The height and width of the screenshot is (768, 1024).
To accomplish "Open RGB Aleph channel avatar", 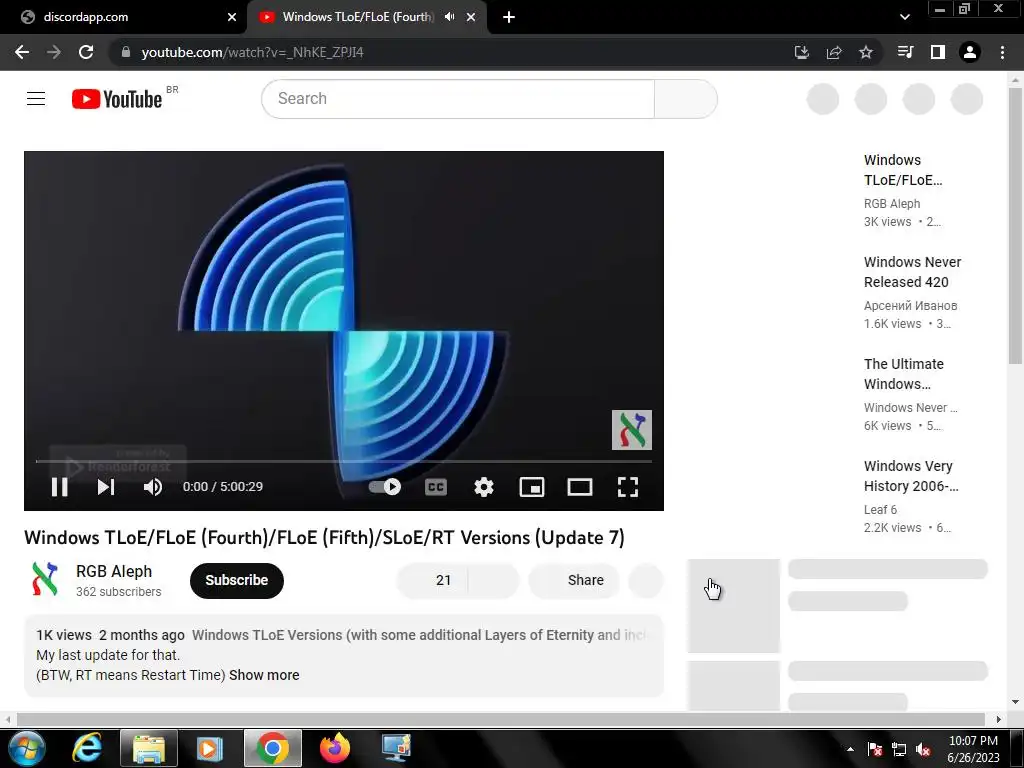I will tap(45, 579).
